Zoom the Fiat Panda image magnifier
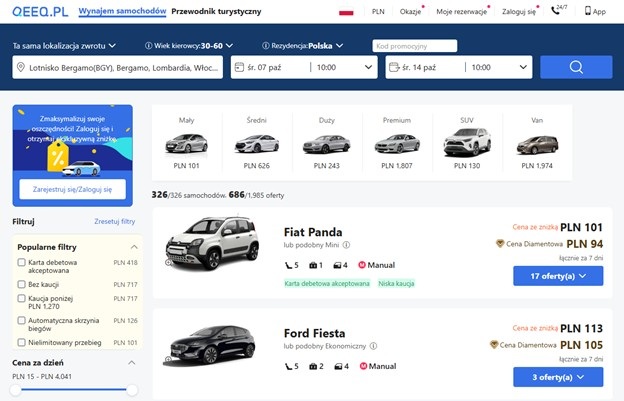Screen dimensions: 624x401 coord(168,263)
